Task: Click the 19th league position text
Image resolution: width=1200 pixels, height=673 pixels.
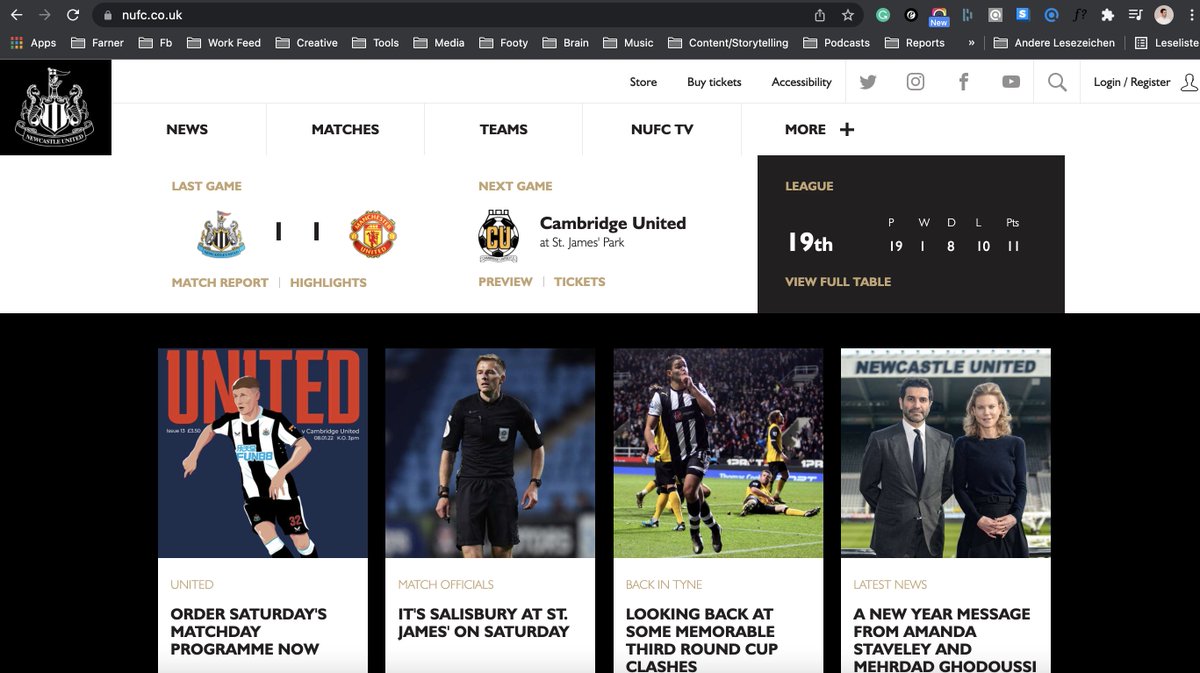Action: click(x=809, y=242)
